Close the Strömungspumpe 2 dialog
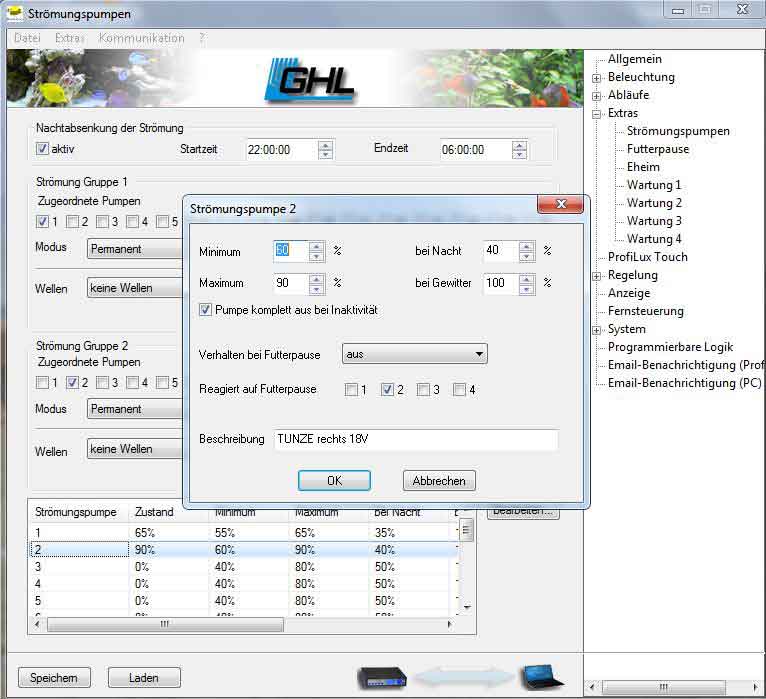766x699 pixels. pyautogui.click(x=560, y=205)
